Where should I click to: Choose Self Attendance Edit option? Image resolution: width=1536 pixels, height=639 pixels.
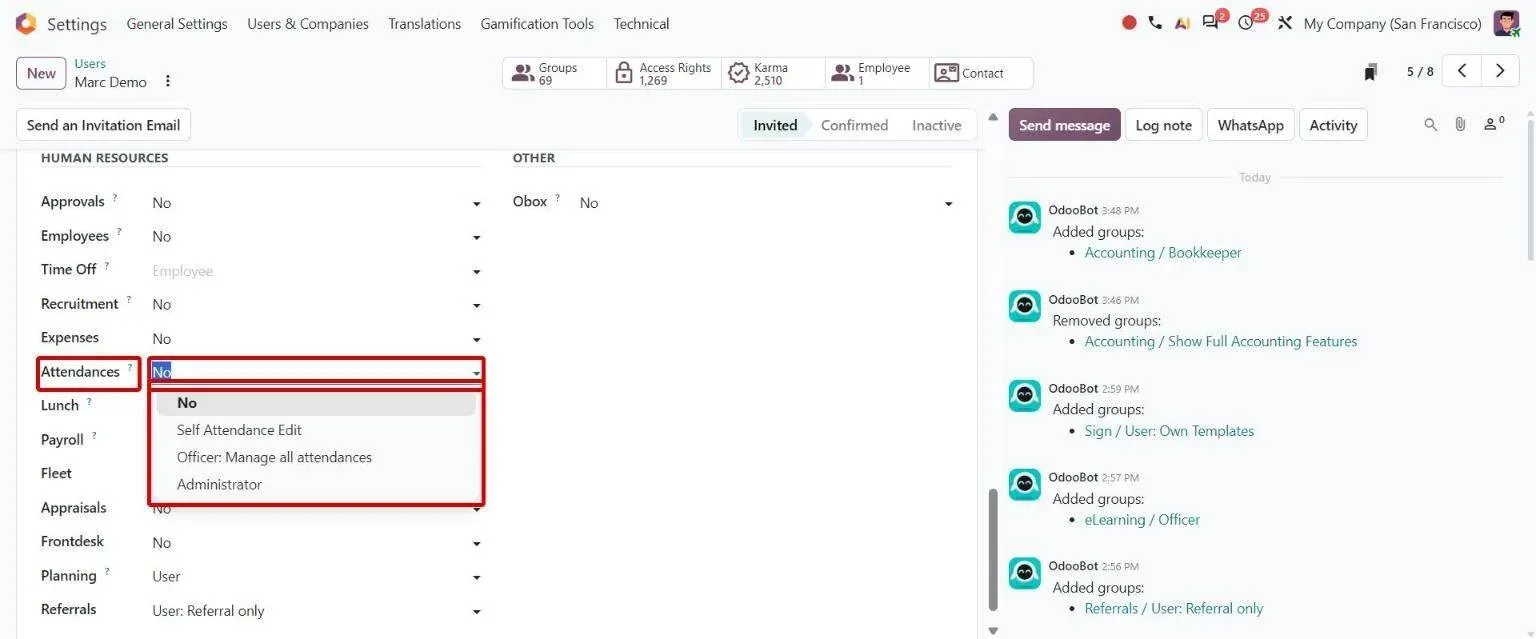pos(316,430)
